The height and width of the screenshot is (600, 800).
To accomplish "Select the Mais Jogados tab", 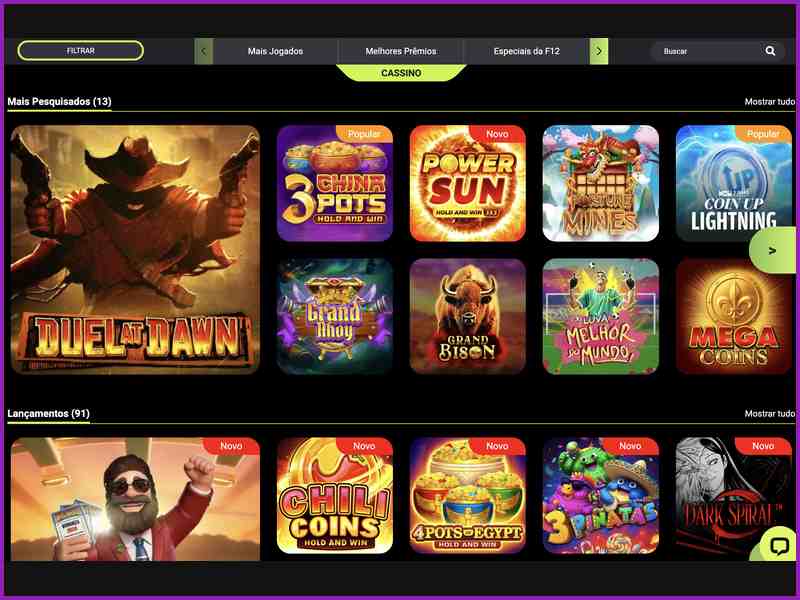I will pos(276,51).
